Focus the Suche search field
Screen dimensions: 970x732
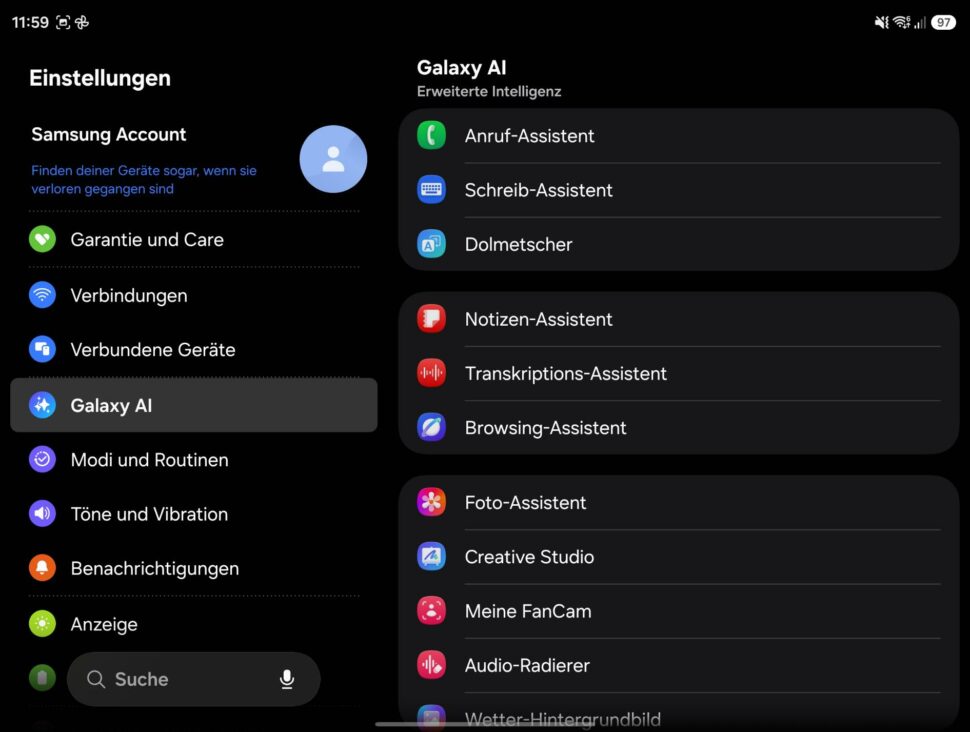[x=194, y=679]
